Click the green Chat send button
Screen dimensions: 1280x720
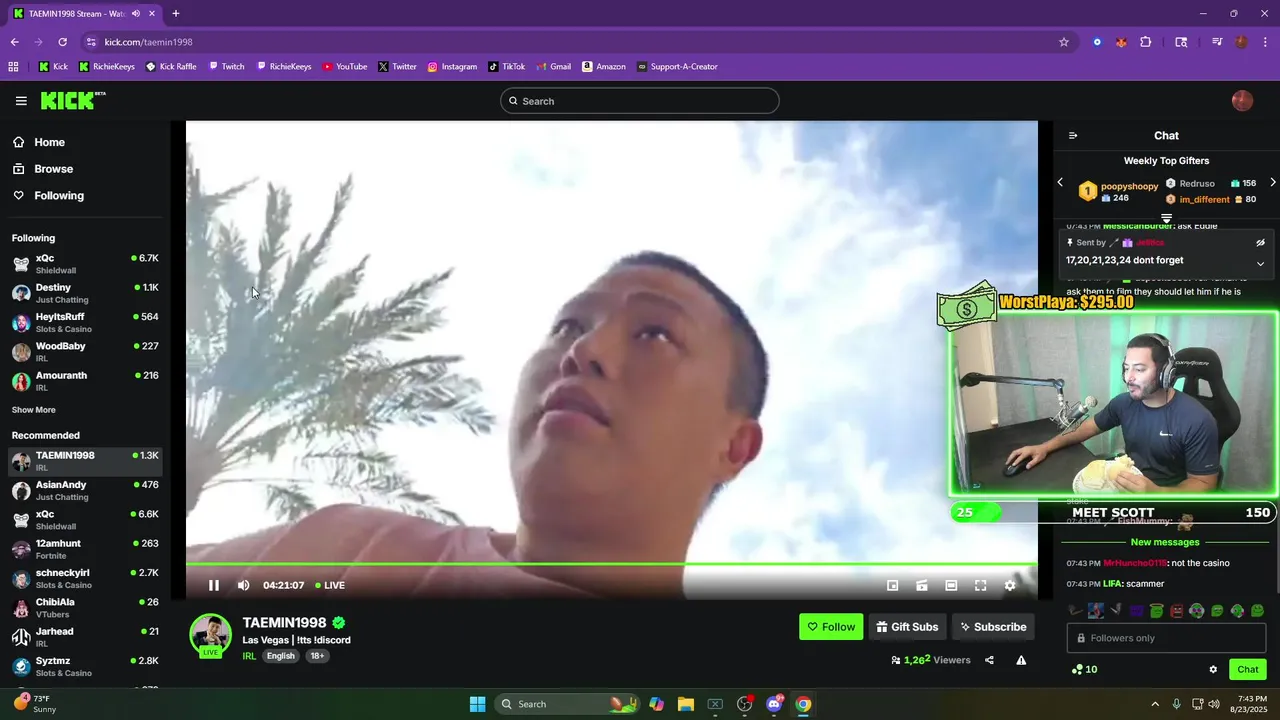pos(1248,669)
